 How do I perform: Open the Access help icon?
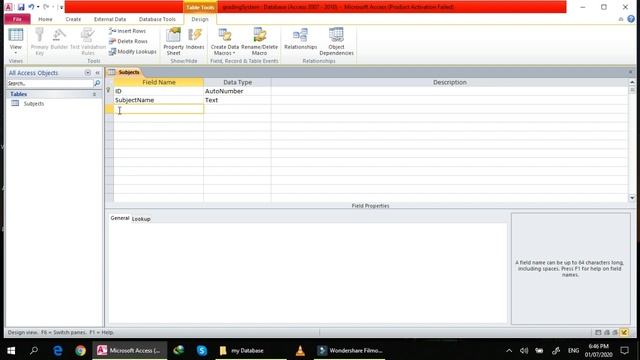coord(631,19)
